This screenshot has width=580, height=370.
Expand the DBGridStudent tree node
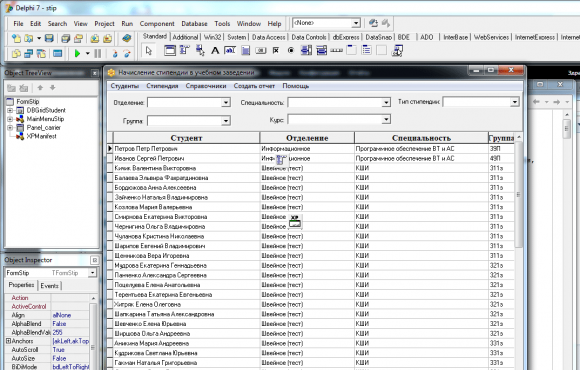[x=10, y=110]
